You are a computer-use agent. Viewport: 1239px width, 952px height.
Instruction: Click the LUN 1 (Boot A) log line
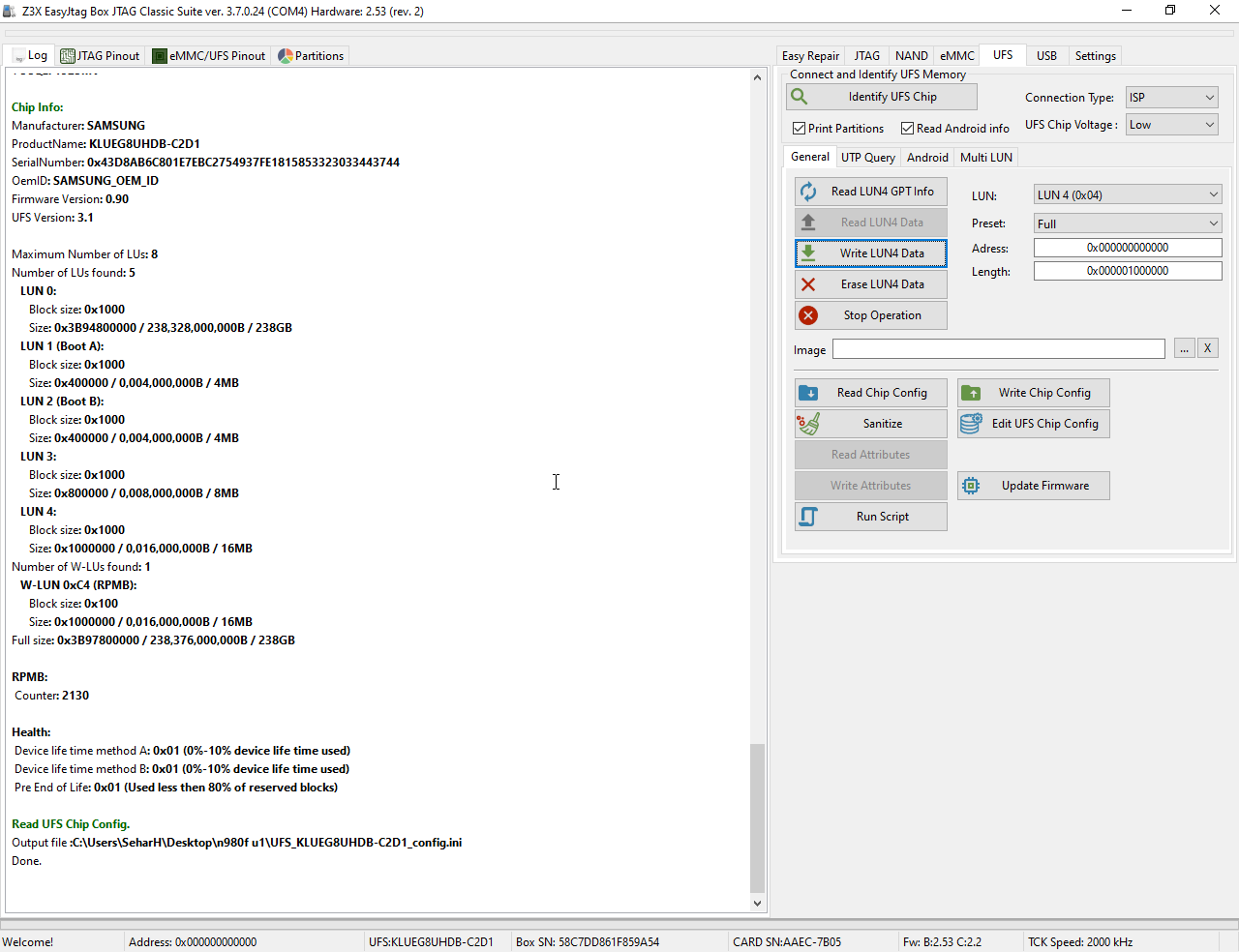pos(62,346)
